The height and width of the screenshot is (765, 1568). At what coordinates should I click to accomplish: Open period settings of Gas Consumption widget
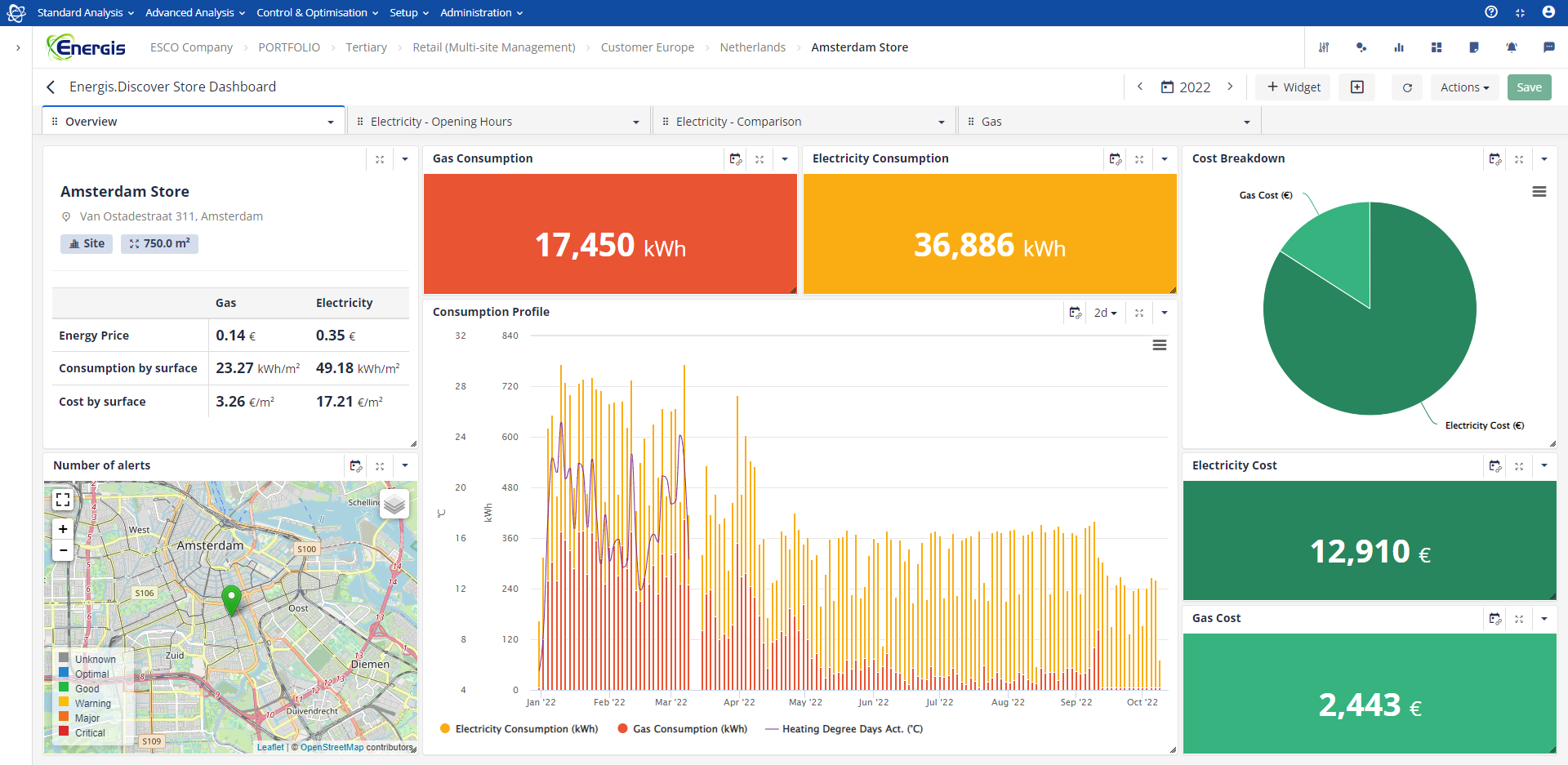(736, 159)
